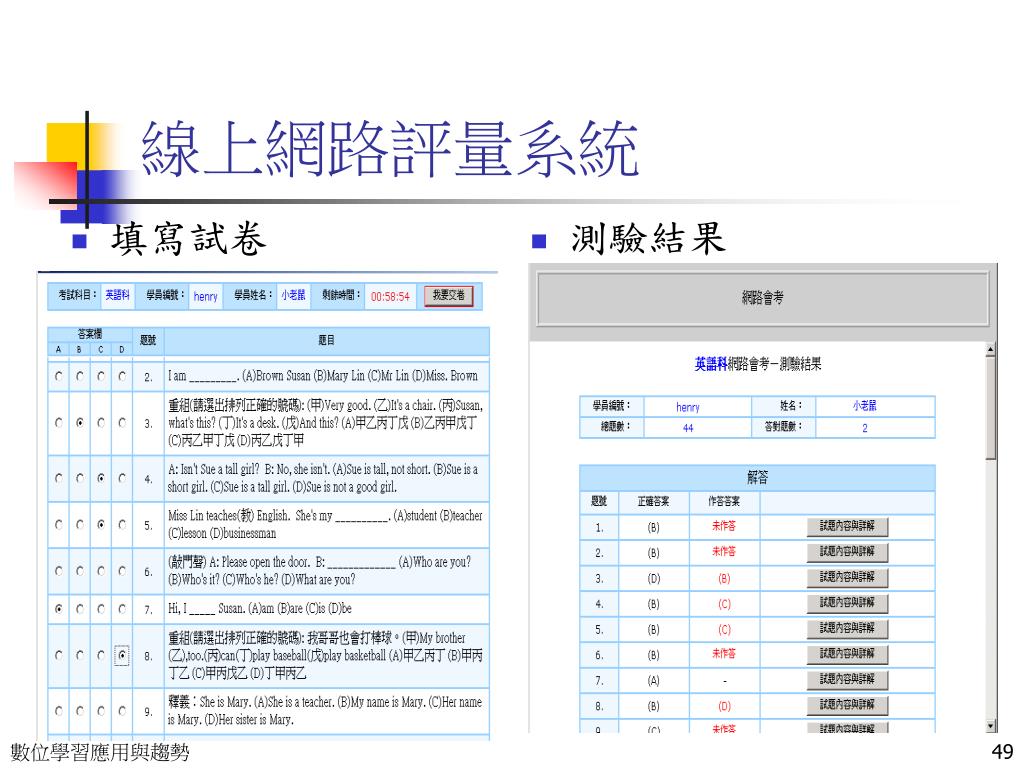Screen dimensions: 1024x768
Task: Click given answer (B) for result question 3
Action: pyautogui.click(x=724, y=579)
